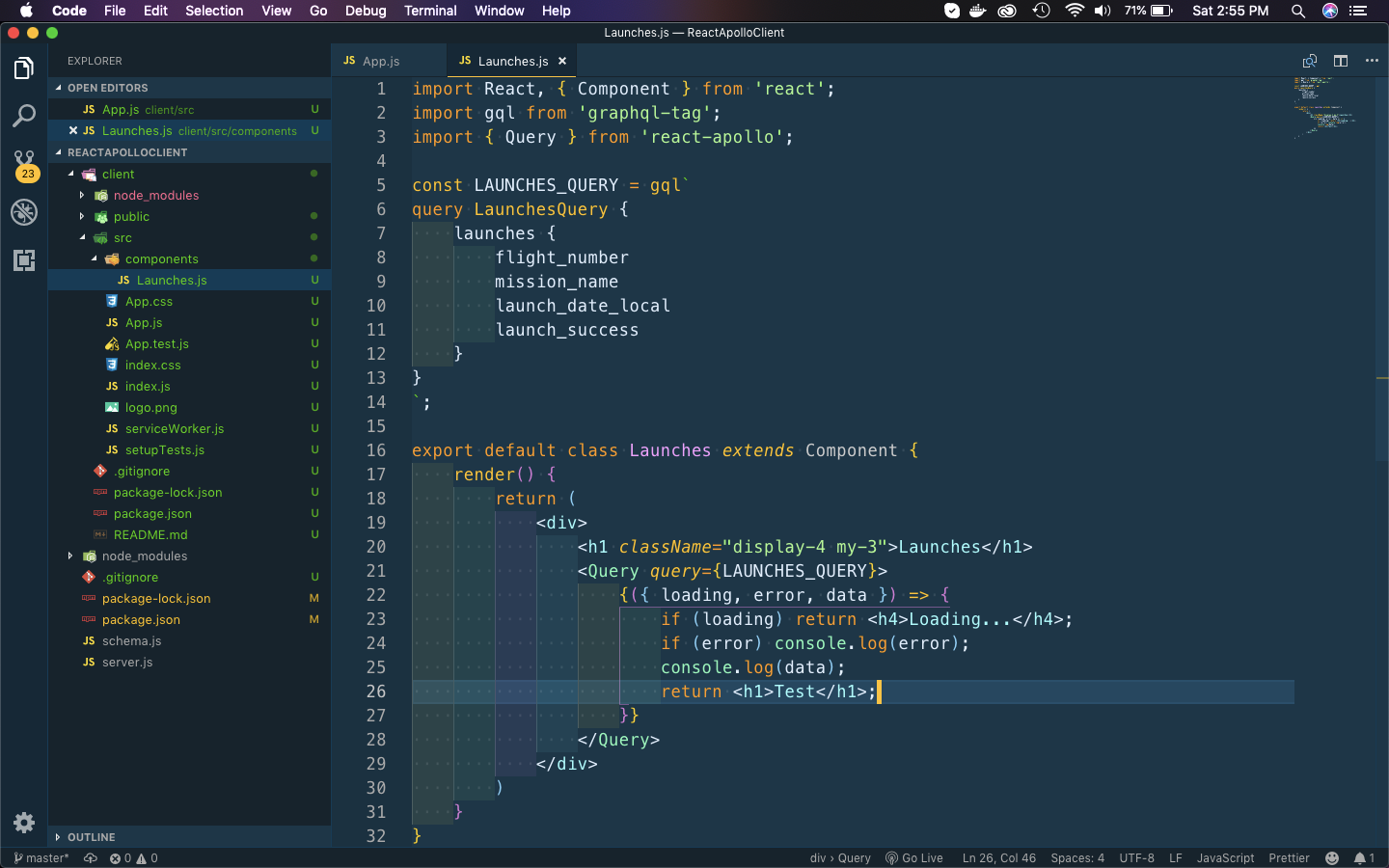
Task: Switch to the App.js tab
Action: tap(381, 61)
